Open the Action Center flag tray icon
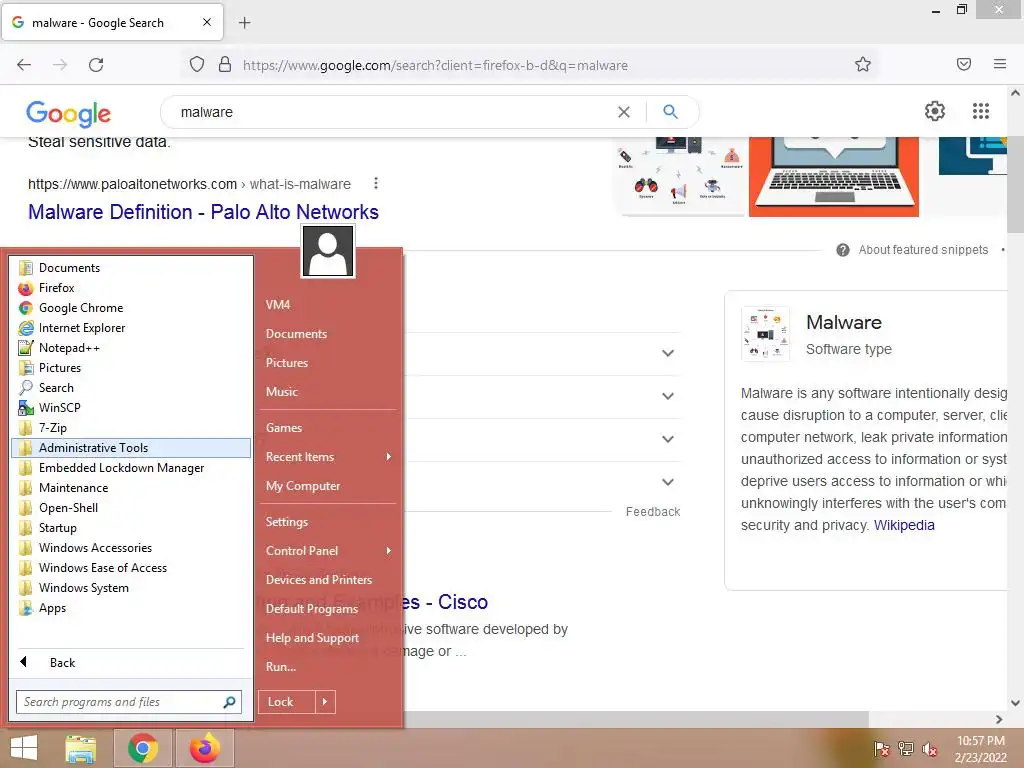Image resolution: width=1024 pixels, height=768 pixels. [882, 749]
